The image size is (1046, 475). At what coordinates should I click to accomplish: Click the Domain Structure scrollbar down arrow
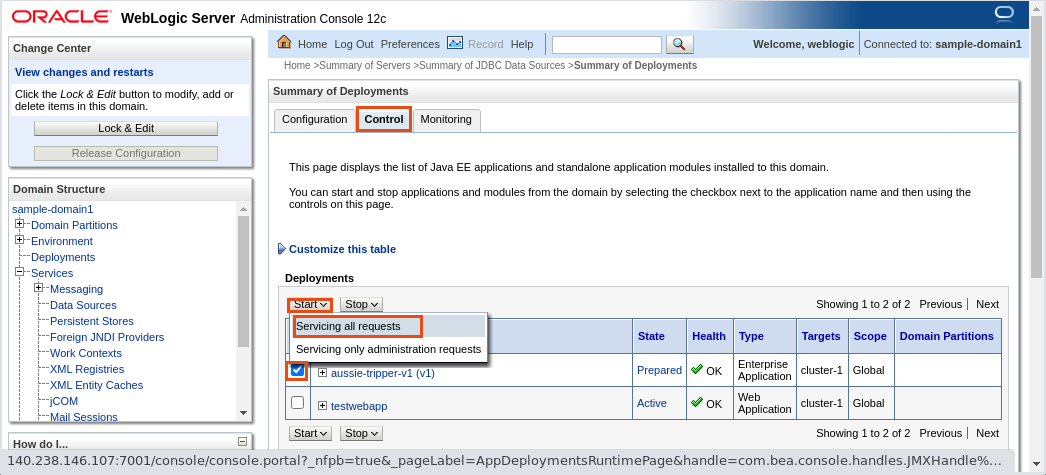[243, 413]
